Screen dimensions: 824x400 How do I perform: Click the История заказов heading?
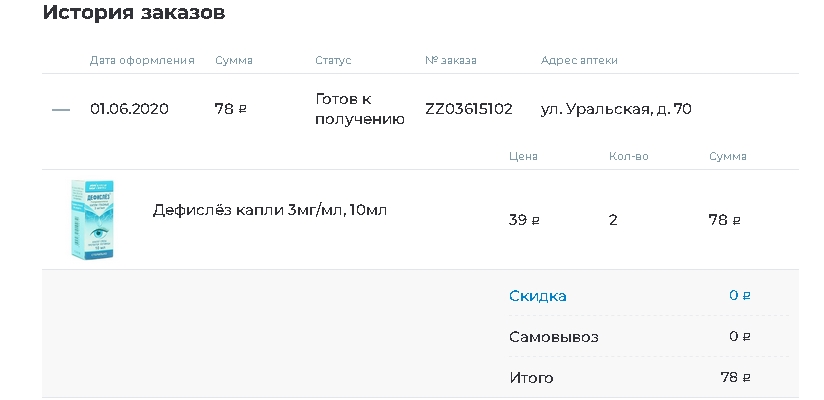tap(134, 13)
